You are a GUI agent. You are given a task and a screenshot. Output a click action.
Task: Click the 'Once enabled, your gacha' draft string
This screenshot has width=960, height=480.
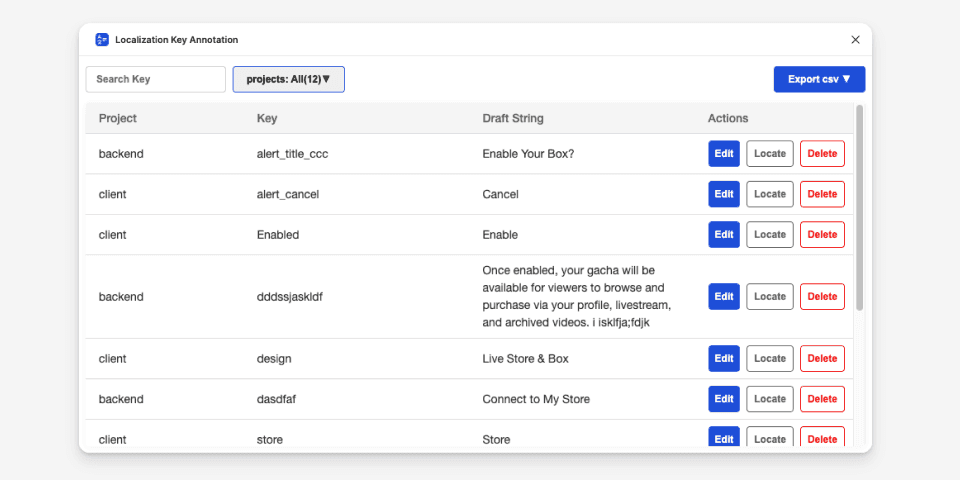[577, 297]
